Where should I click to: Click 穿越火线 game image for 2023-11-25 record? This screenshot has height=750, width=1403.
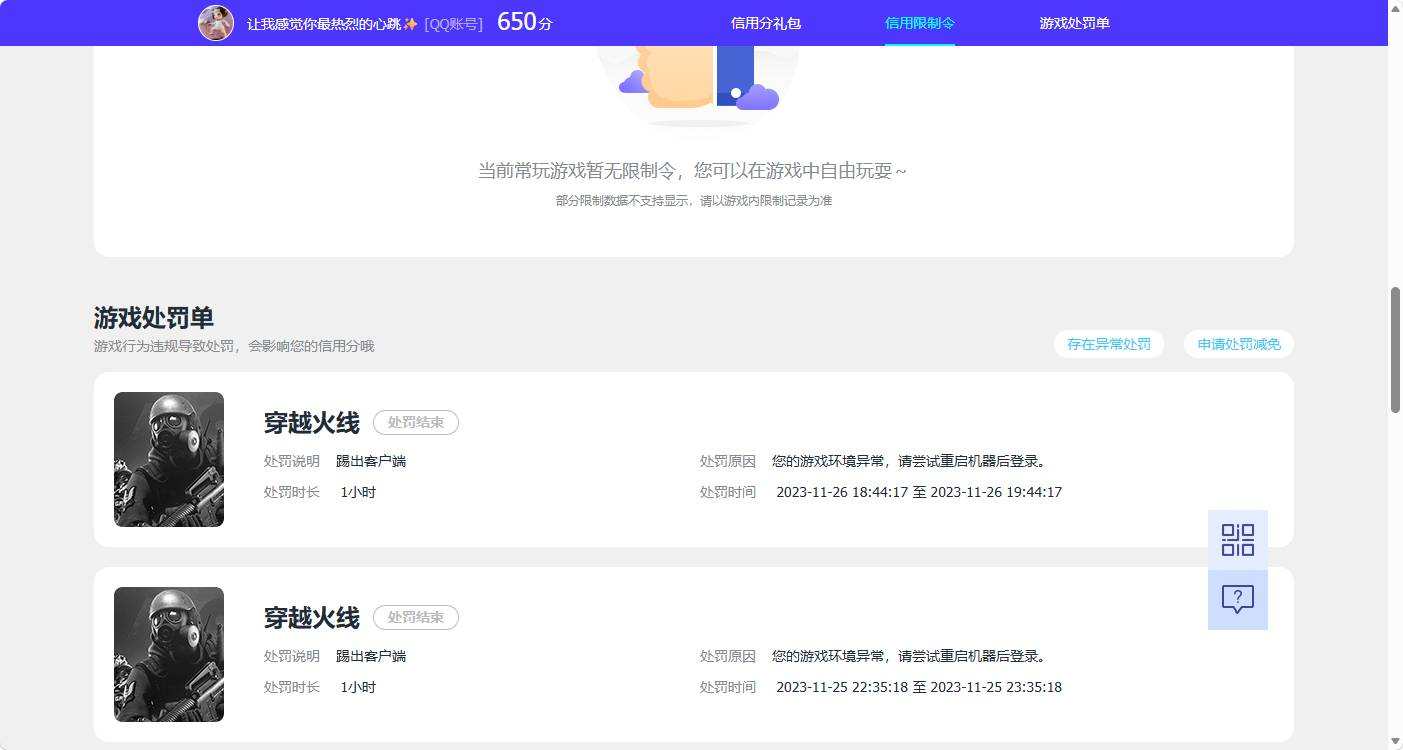pyautogui.click(x=169, y=654)
